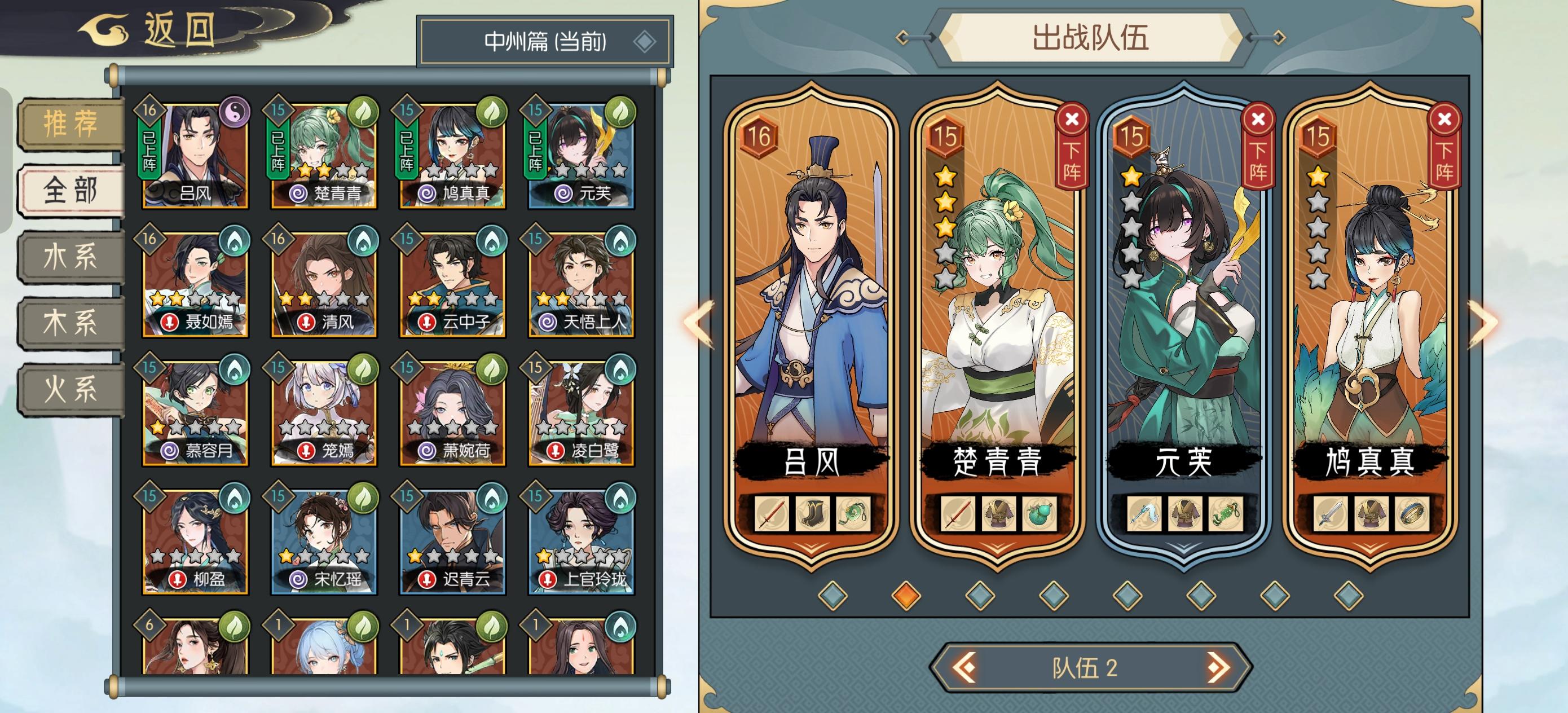This screenshot has width=1568, height=713.
Task: Open the 中州篇 (当前) chapter dropdown
Action: [x=545, y=41]
